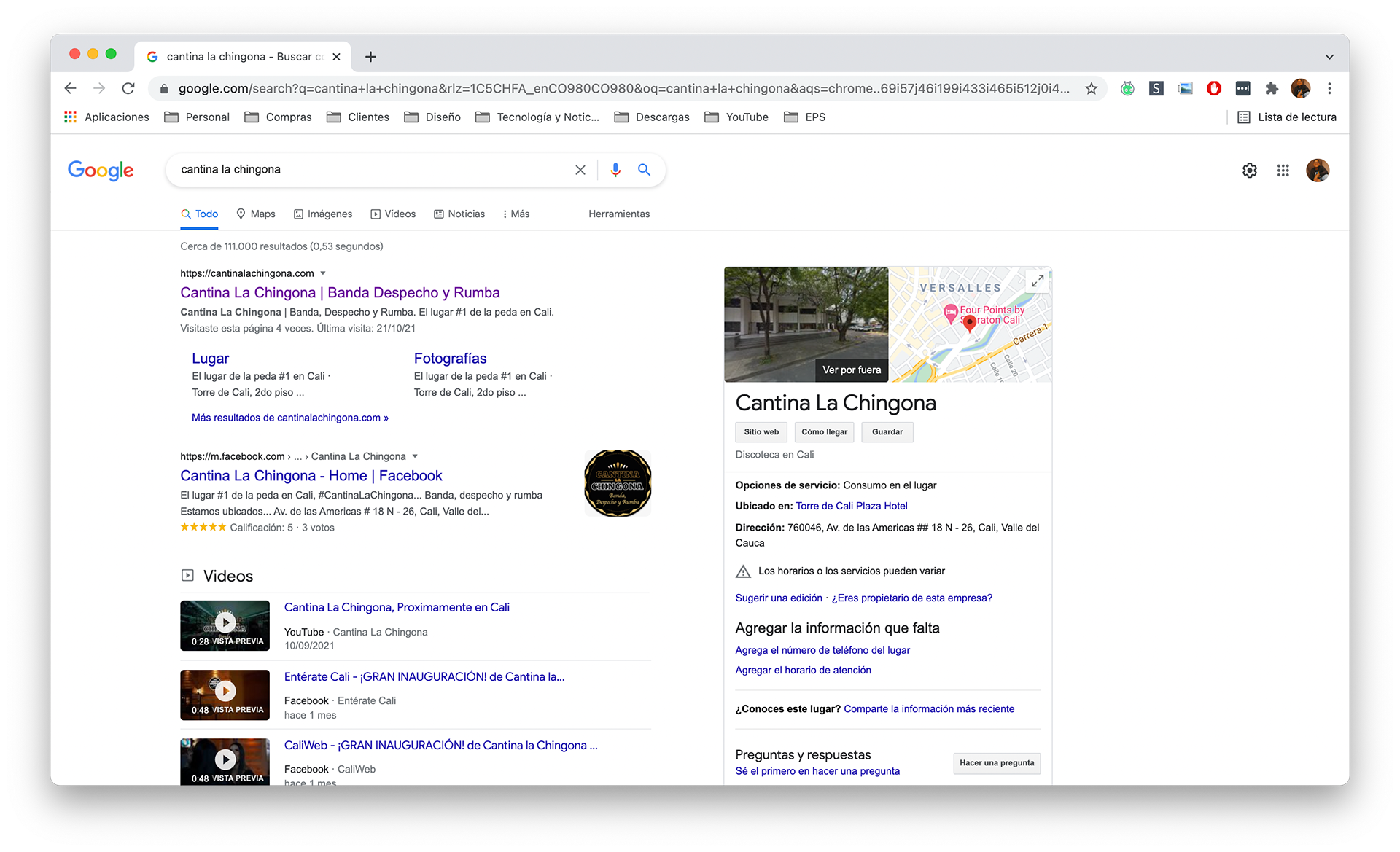Click Agrega el número de teléfono link

point(822,650)
